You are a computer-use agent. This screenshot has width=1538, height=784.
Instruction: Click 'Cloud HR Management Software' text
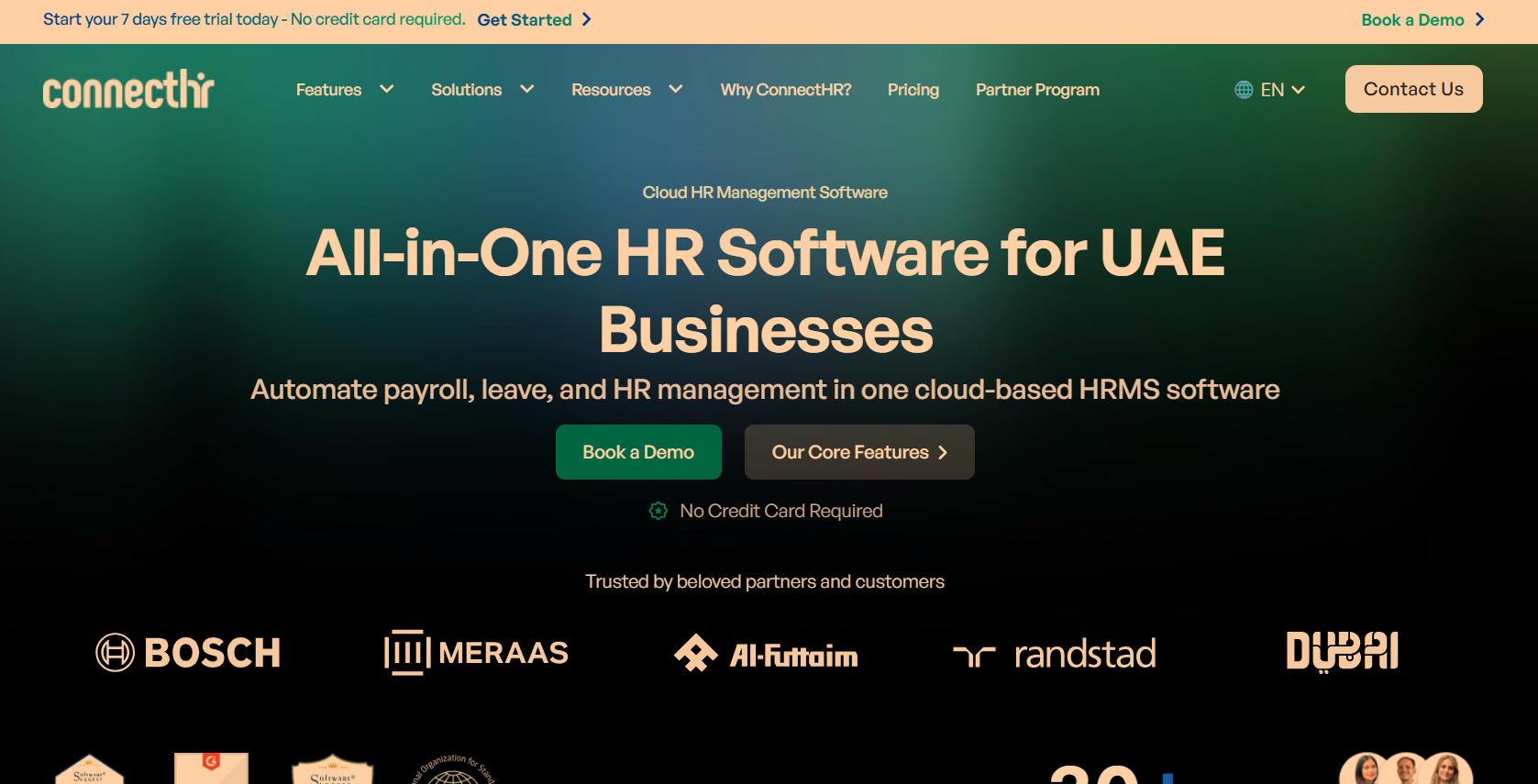pyautogui.click(x=765, y=193)
